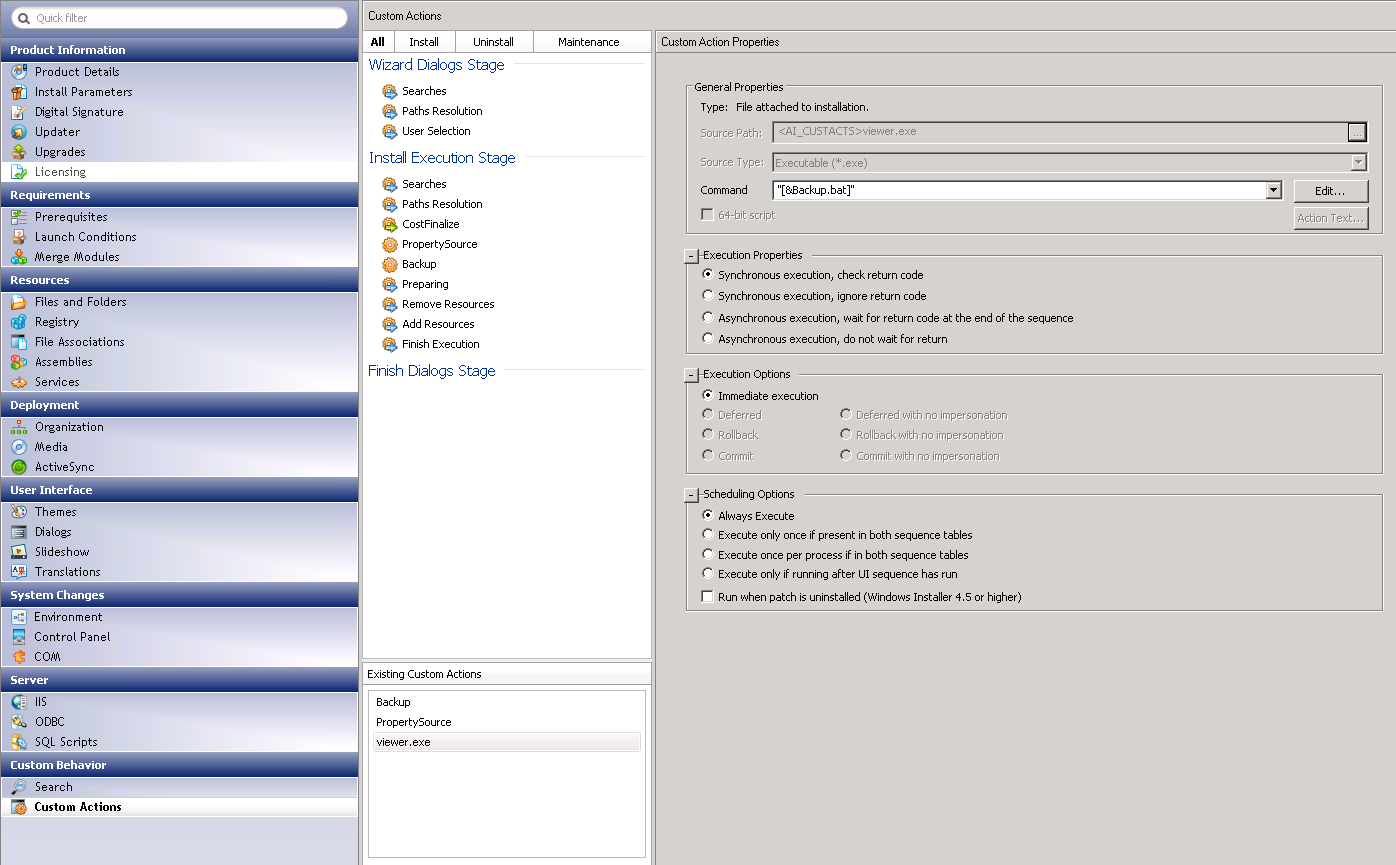Choose Execute only once if present option

[708, 535]
